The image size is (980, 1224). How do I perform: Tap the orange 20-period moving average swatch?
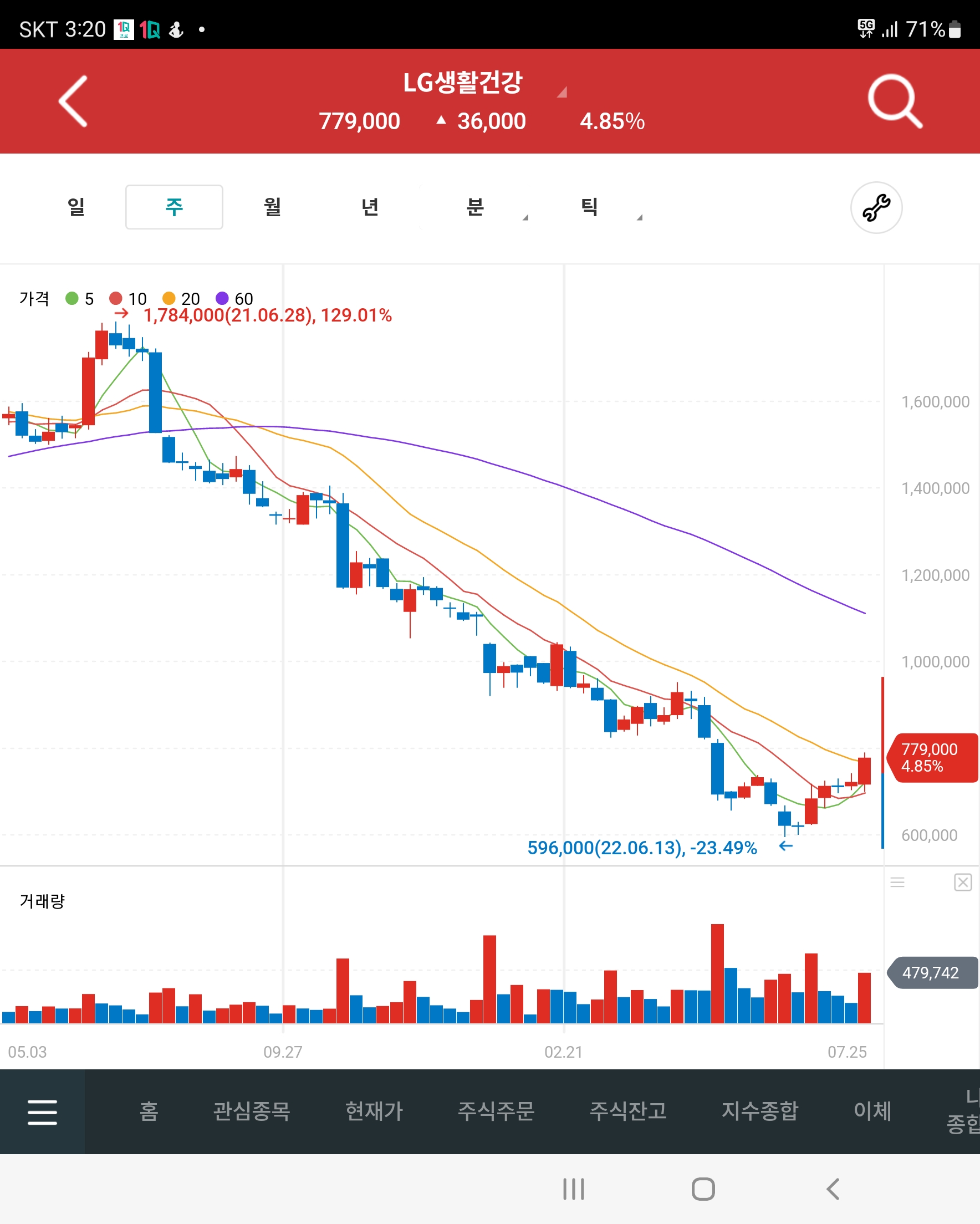[169, 298]
